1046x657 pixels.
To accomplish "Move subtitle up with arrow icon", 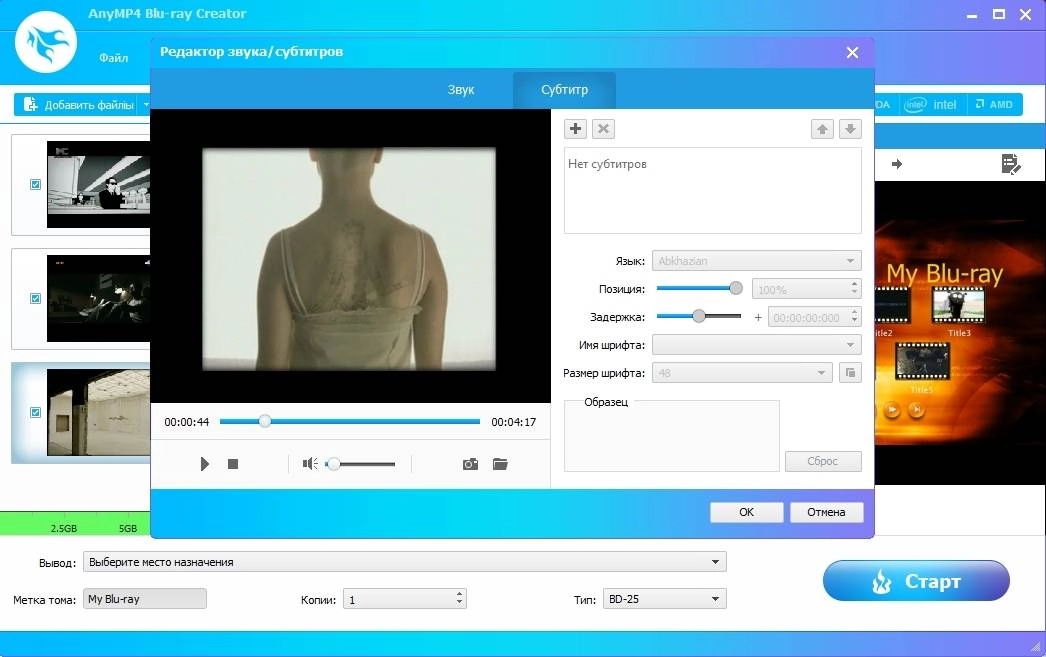I will pyautogui.click(x=822, y=129).
